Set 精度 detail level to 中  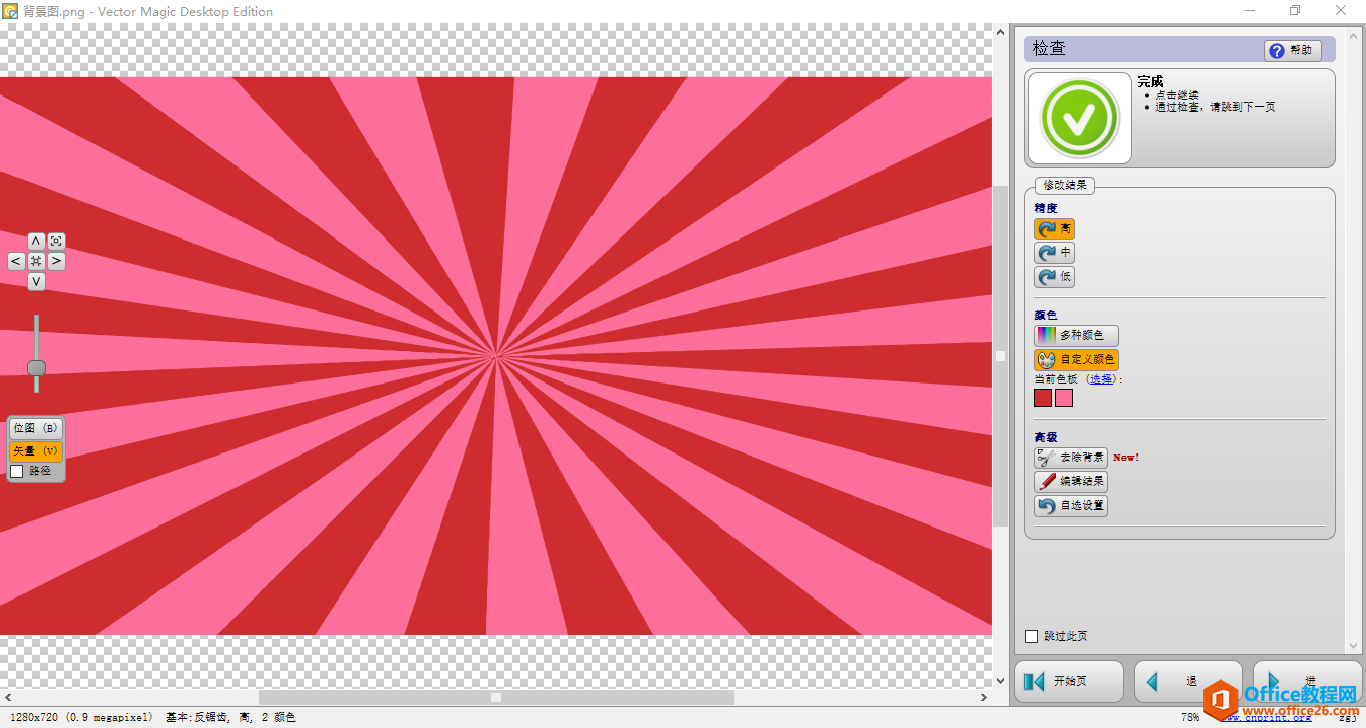[1054, 253]
